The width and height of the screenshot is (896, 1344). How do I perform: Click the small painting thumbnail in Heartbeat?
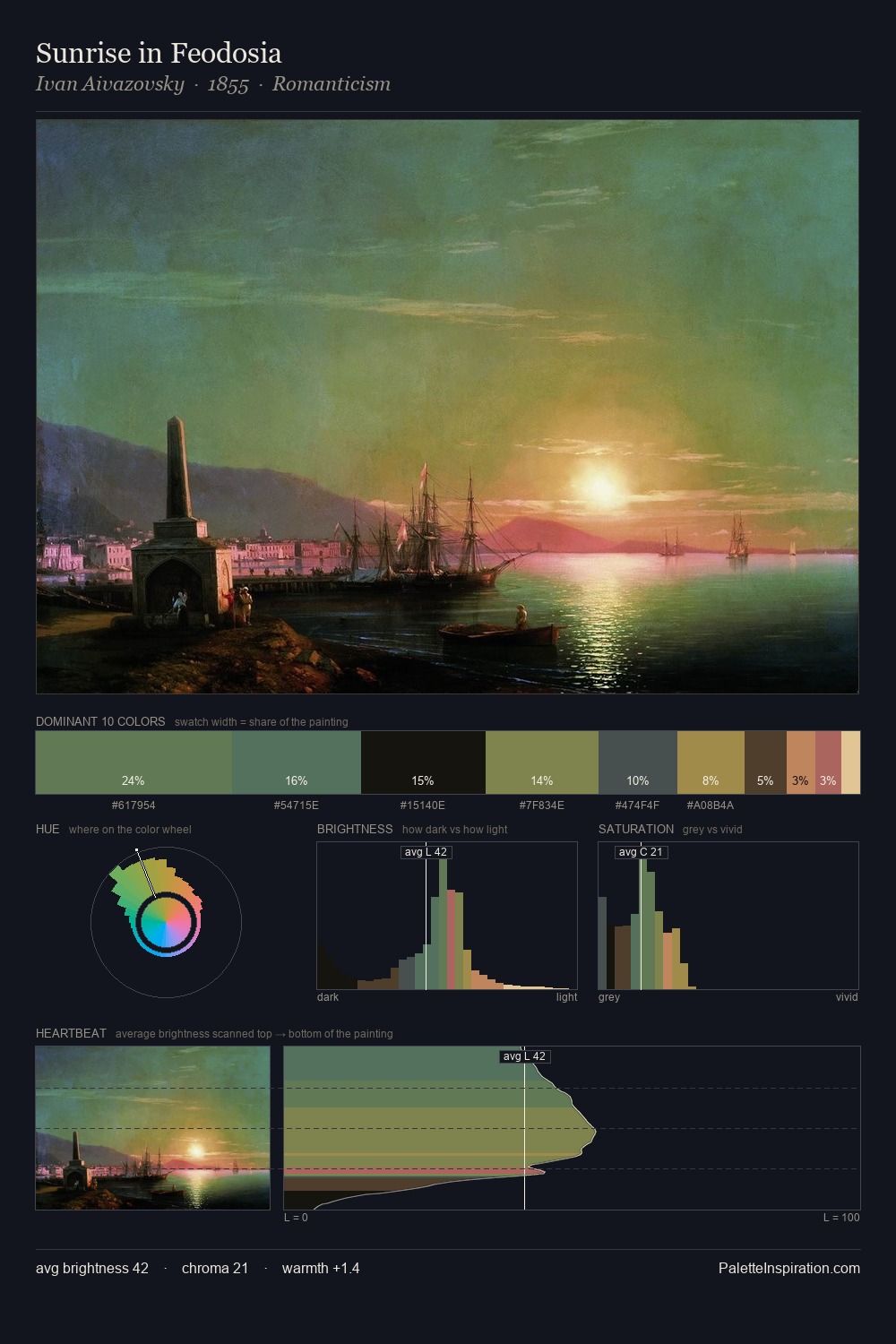[x=152, y=1128]
